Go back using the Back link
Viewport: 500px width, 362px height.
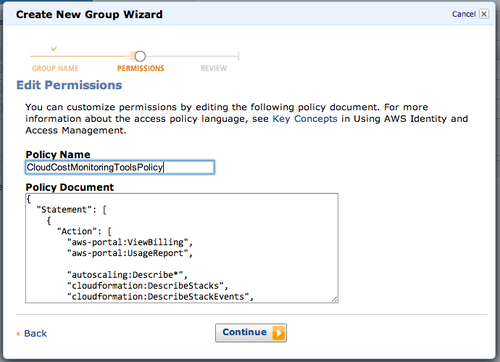pos(35,333)
